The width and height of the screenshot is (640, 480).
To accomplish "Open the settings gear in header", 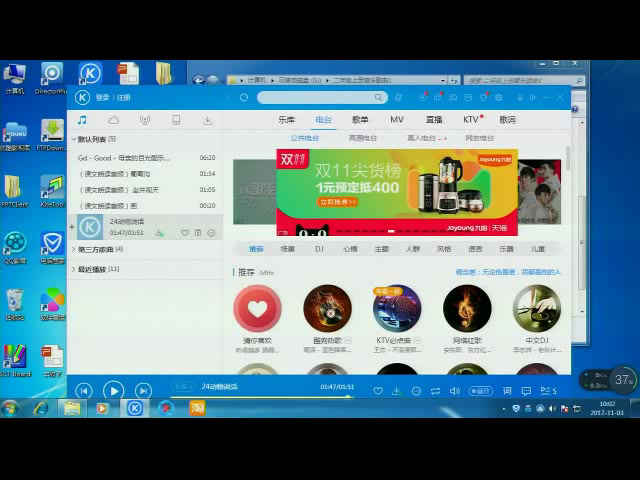I will point(498,98).
